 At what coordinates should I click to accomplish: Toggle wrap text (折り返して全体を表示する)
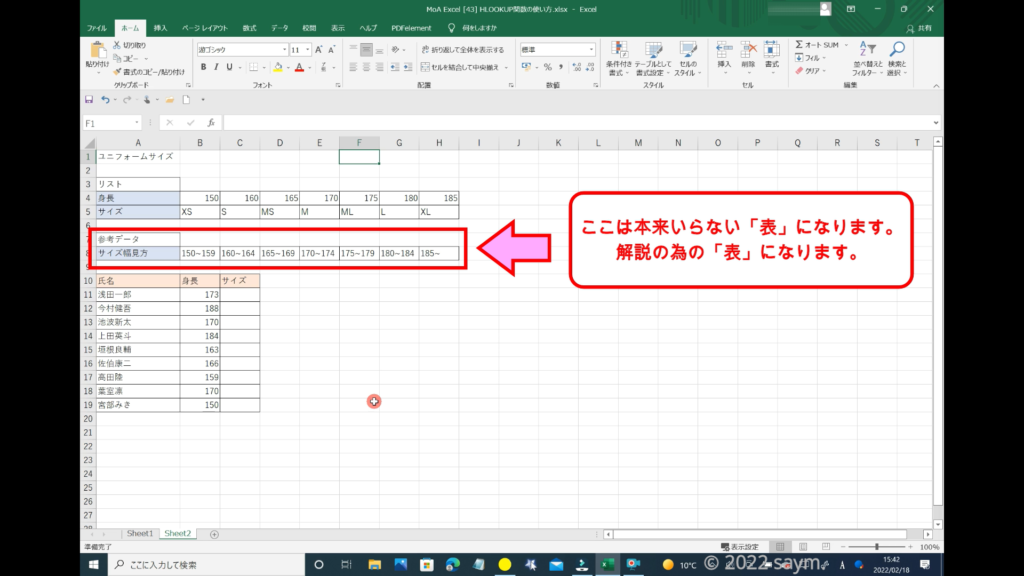click(461, 49)
